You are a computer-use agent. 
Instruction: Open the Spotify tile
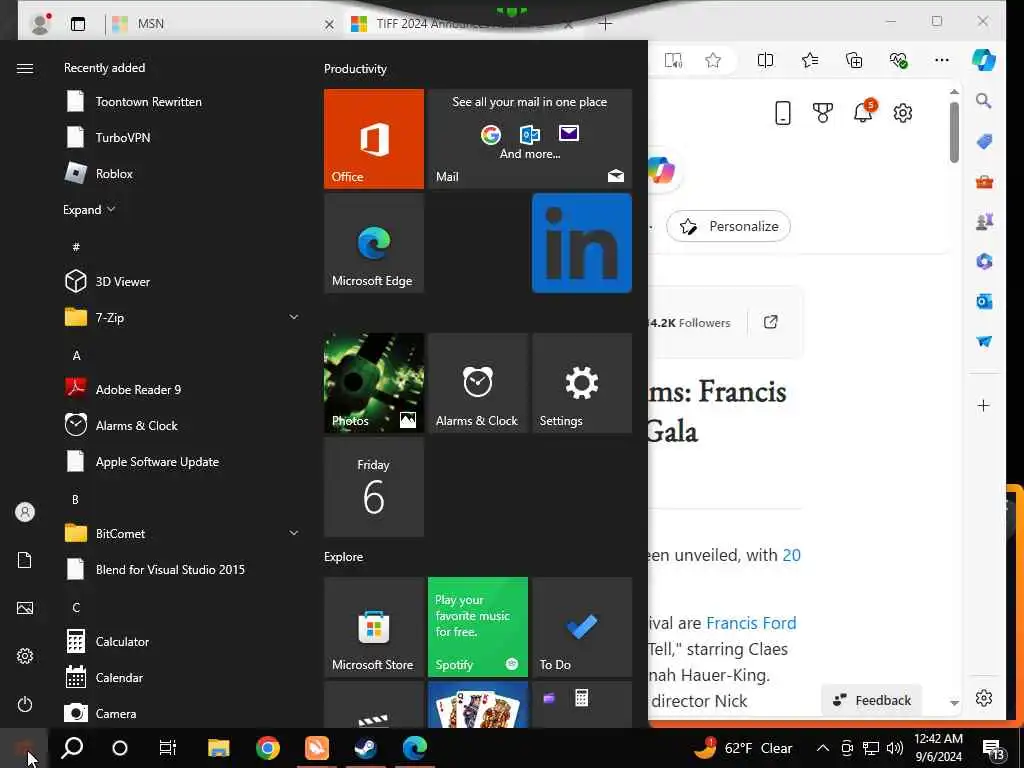(477, 627)
